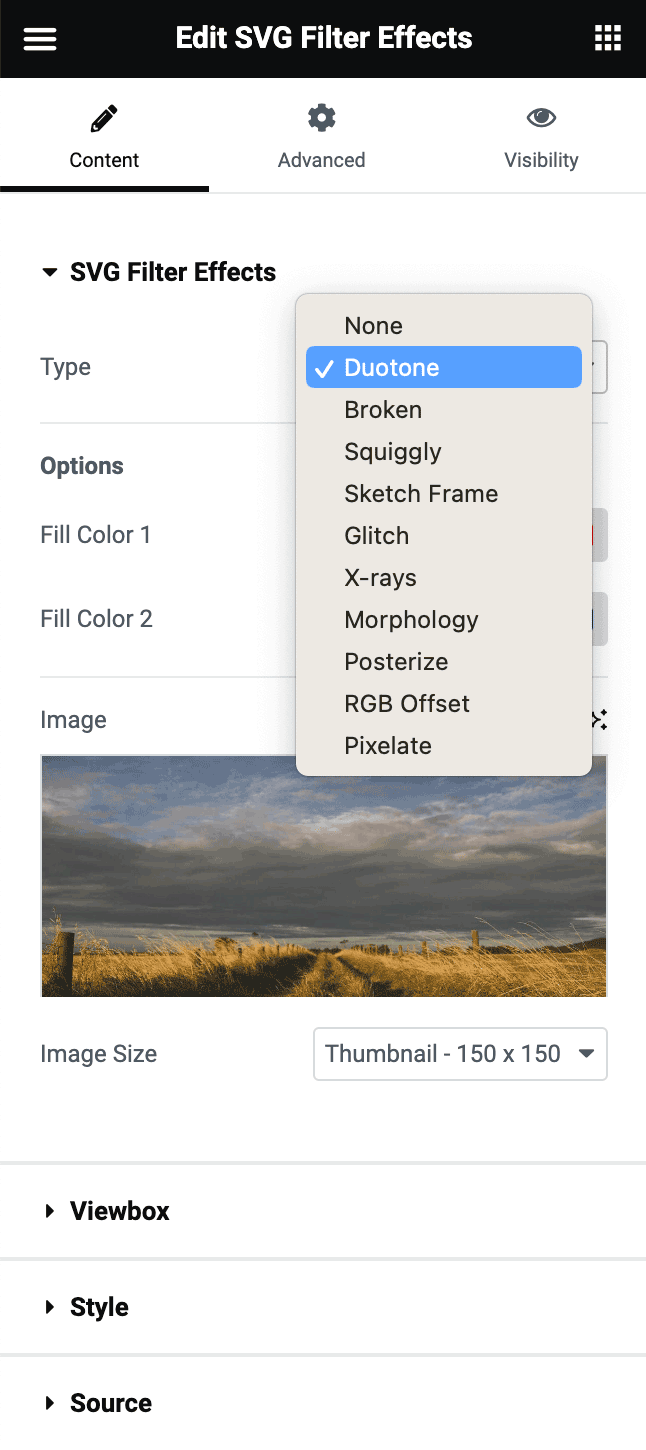Switch to the Visibility tab
The image size is (646, 1450).
tap(540, 140)
